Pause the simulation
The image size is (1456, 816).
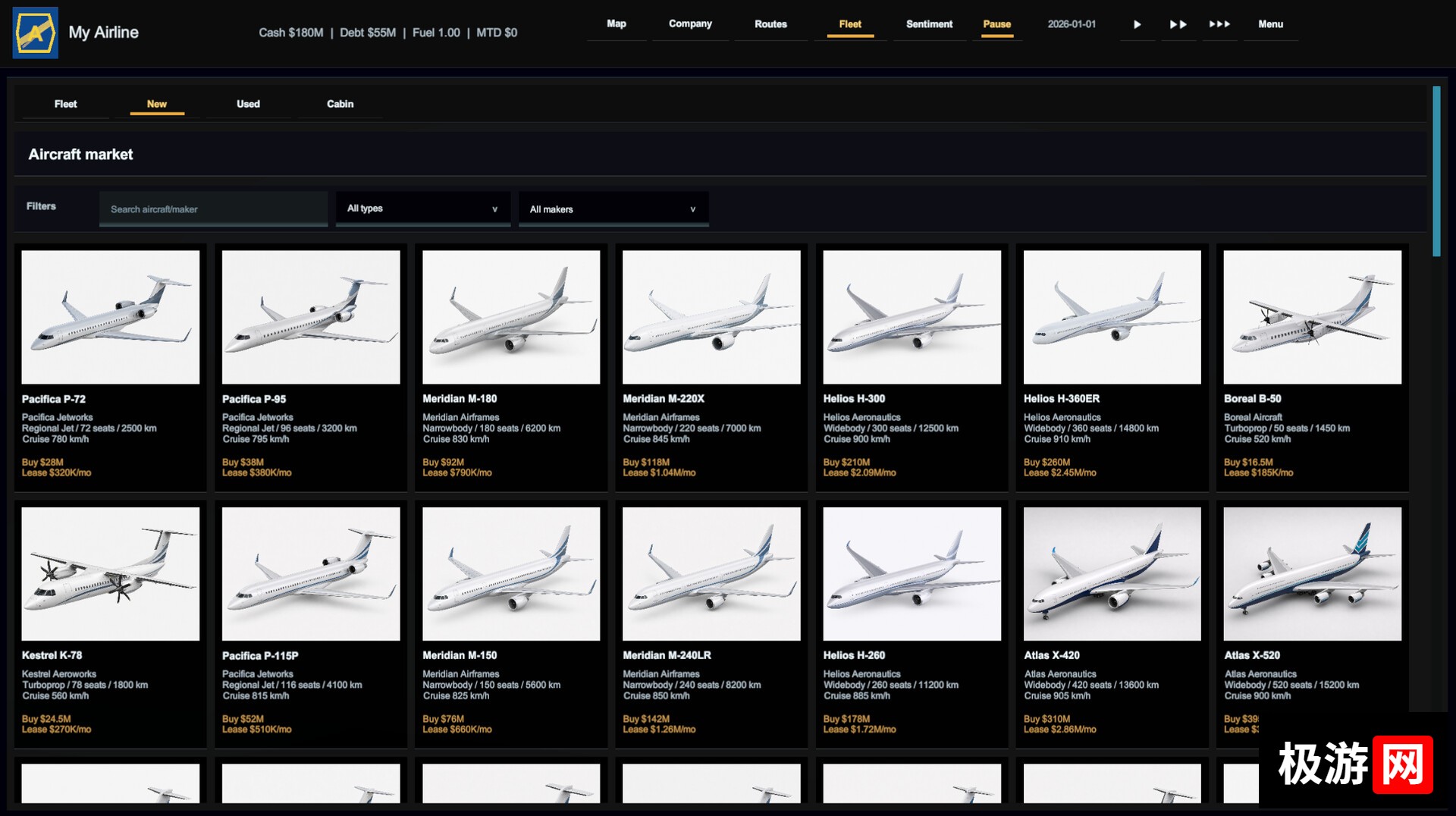tap(997, 24)
